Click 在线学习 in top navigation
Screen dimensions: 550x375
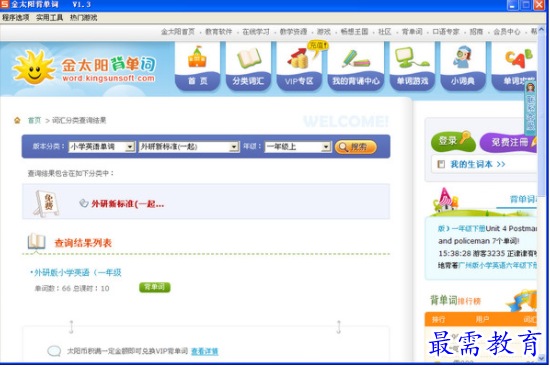pyautogui.click(x=256, y=32)
